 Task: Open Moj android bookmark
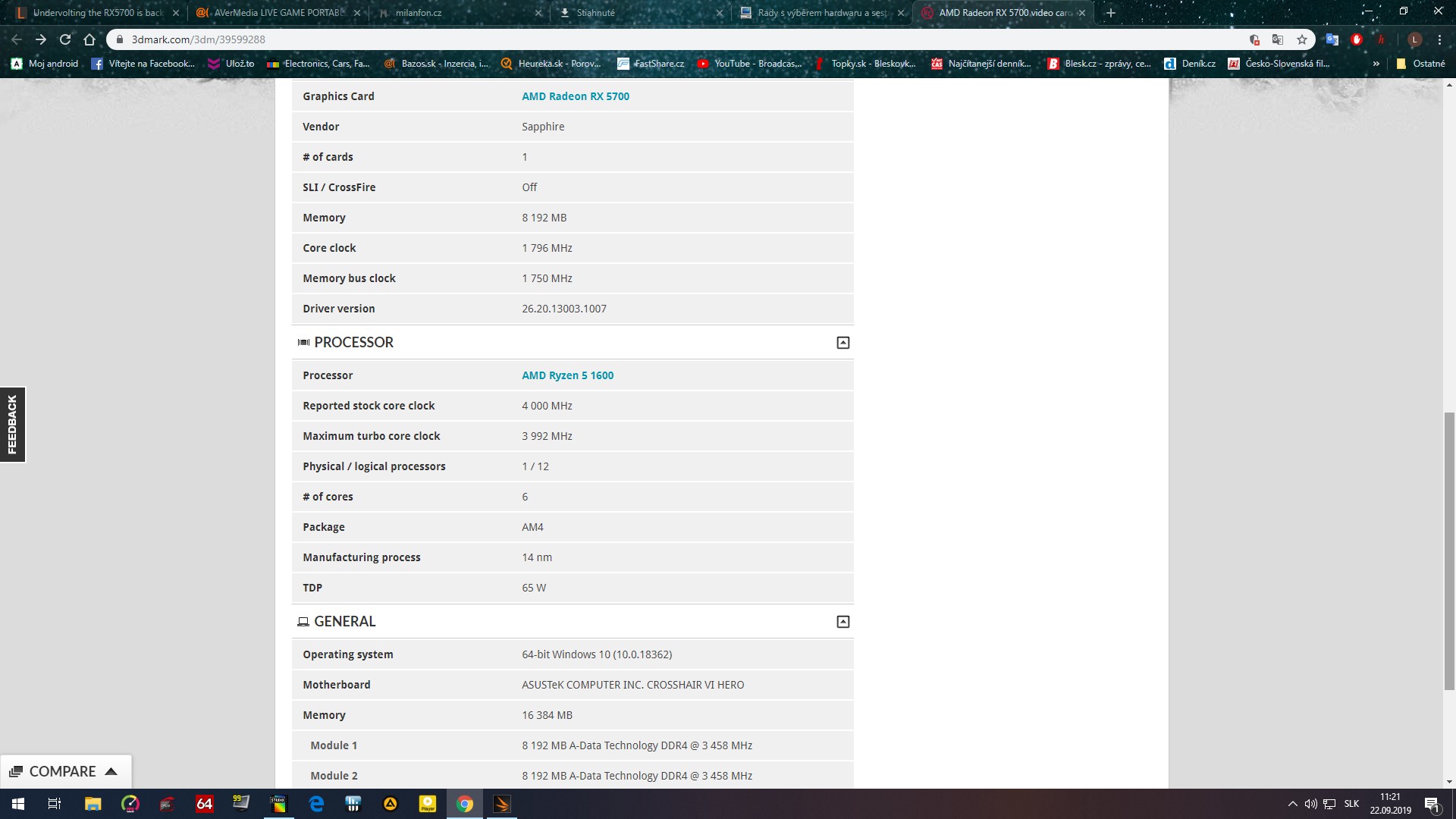click(45, 64)
